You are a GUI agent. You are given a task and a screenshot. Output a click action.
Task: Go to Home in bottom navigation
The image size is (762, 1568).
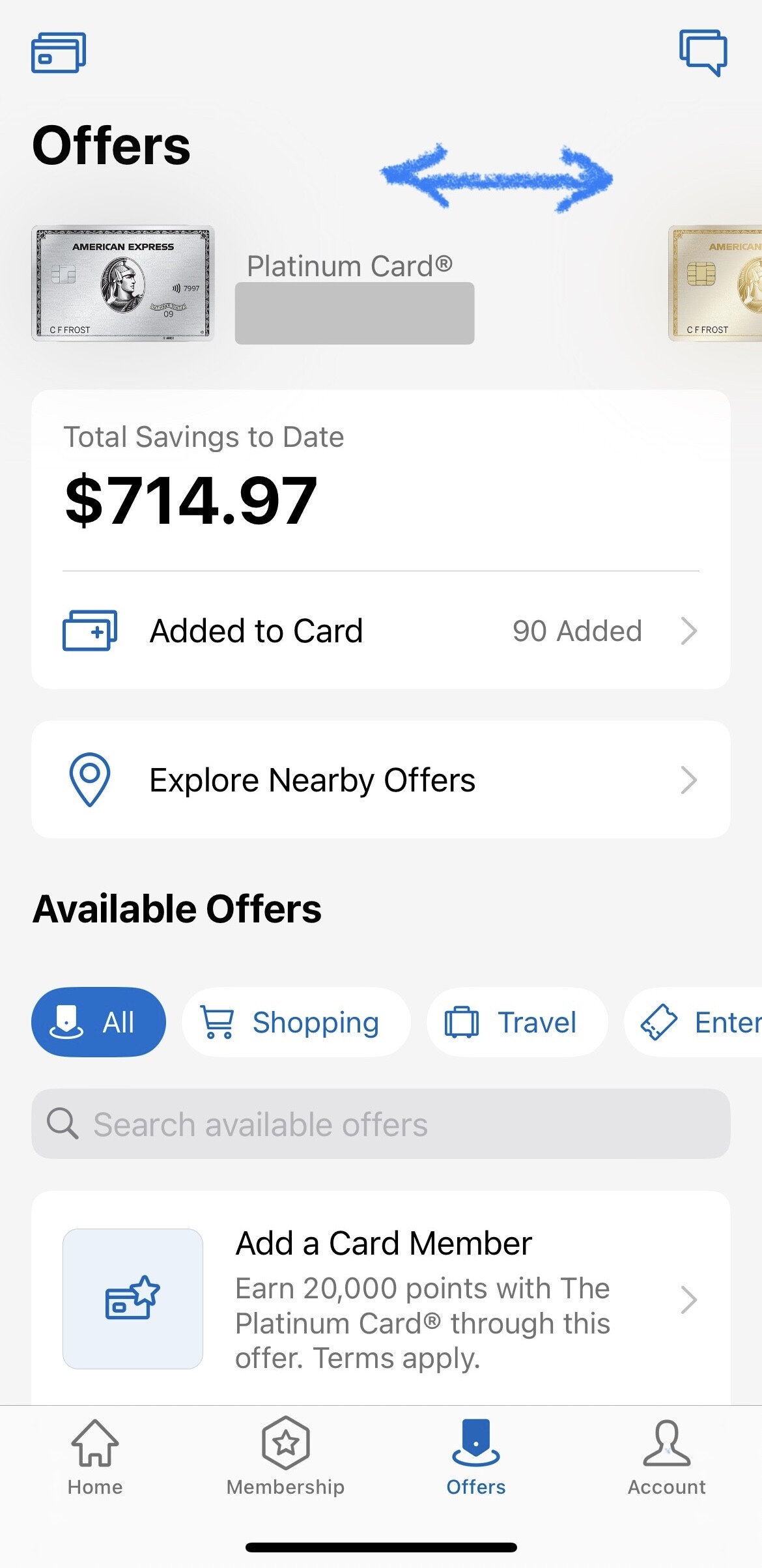pos(95,1457)
